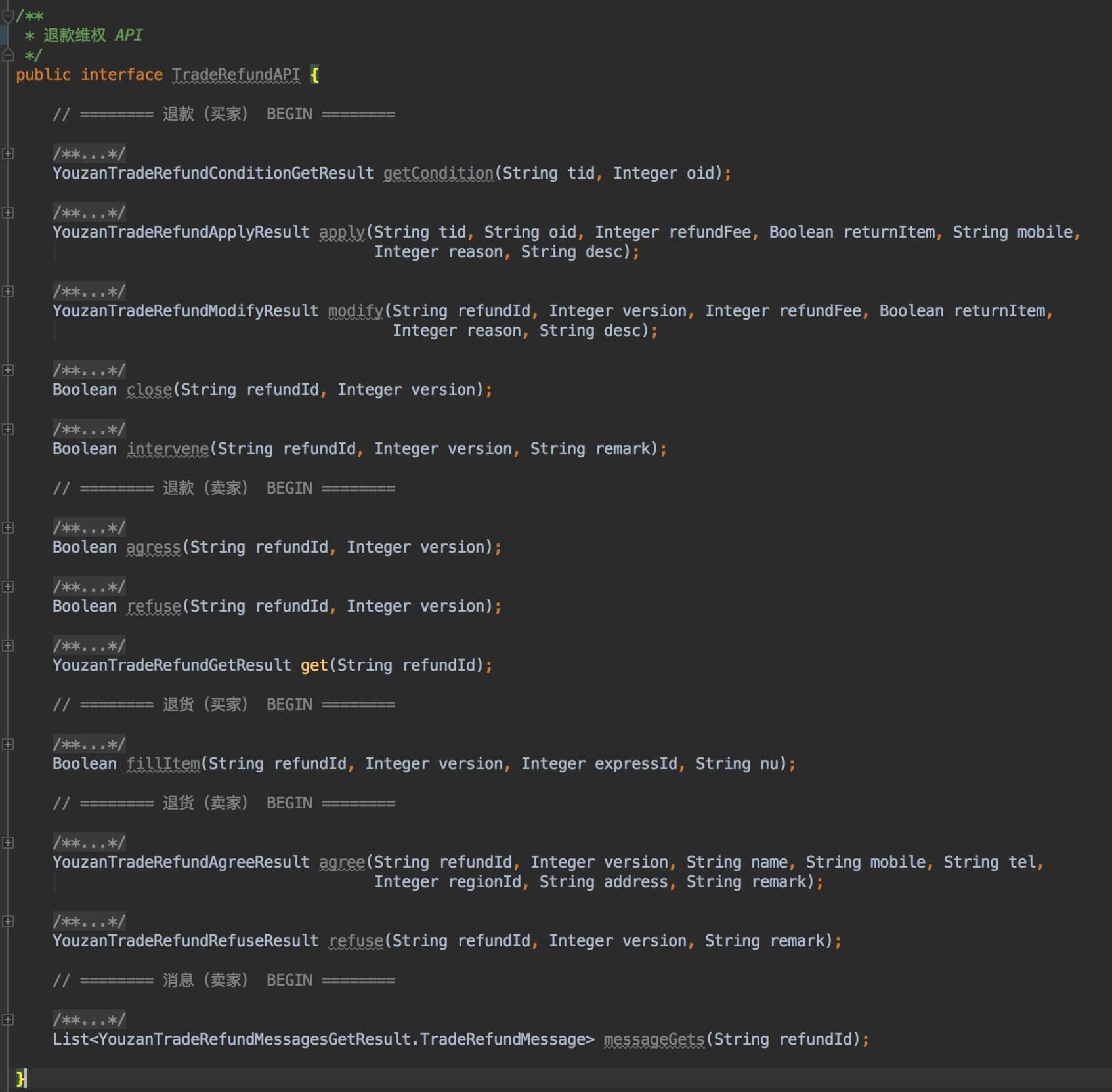
Task: Click the 'oid' parameter in getCondition method
Action: point(700,173)
